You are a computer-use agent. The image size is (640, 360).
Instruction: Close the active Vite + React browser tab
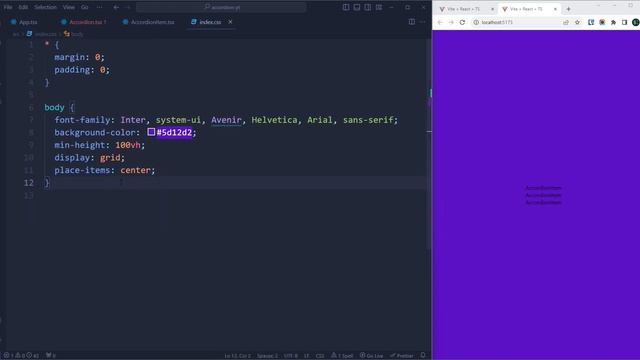(x=555, y=9)
